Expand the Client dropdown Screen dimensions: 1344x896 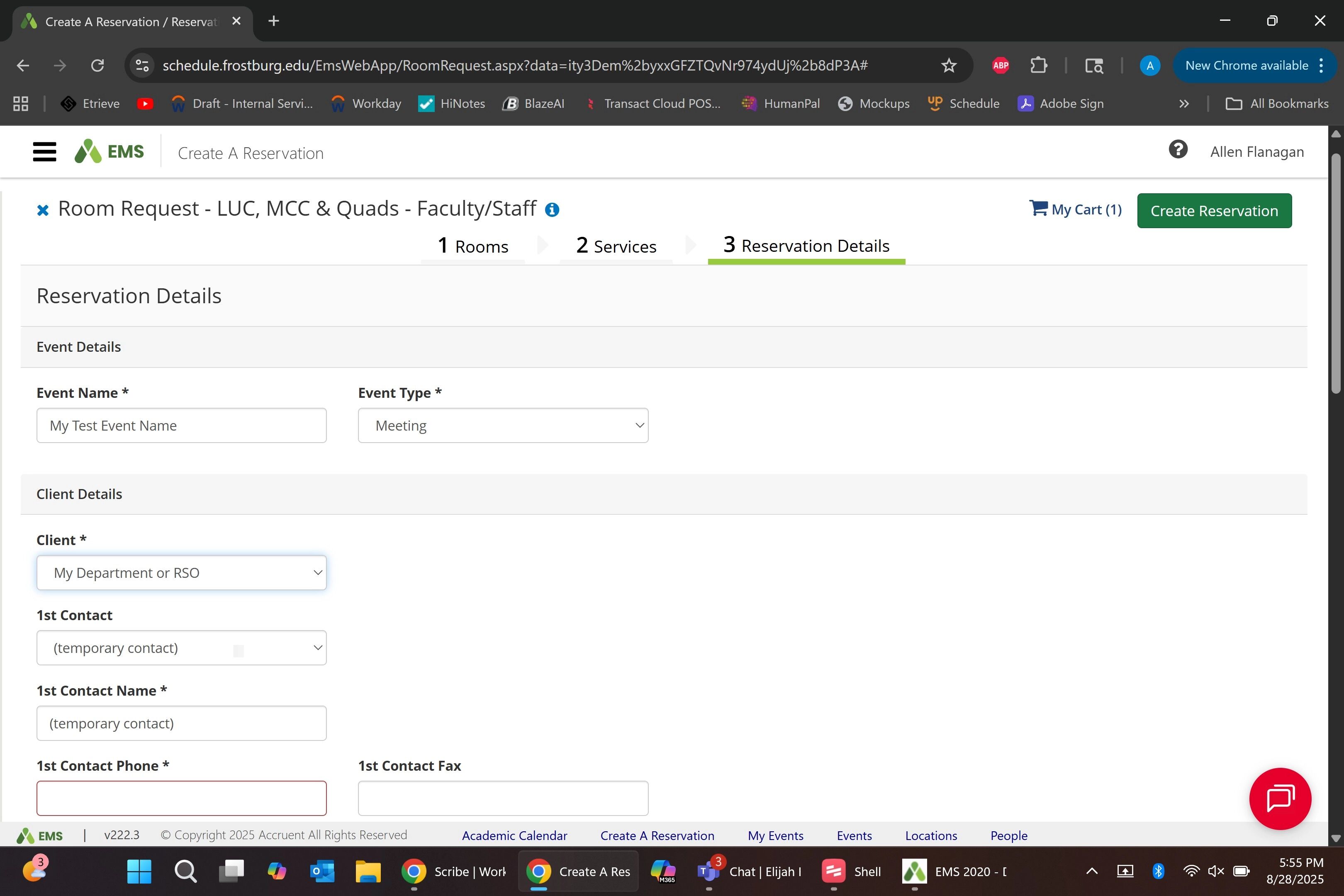coord(181,572)
